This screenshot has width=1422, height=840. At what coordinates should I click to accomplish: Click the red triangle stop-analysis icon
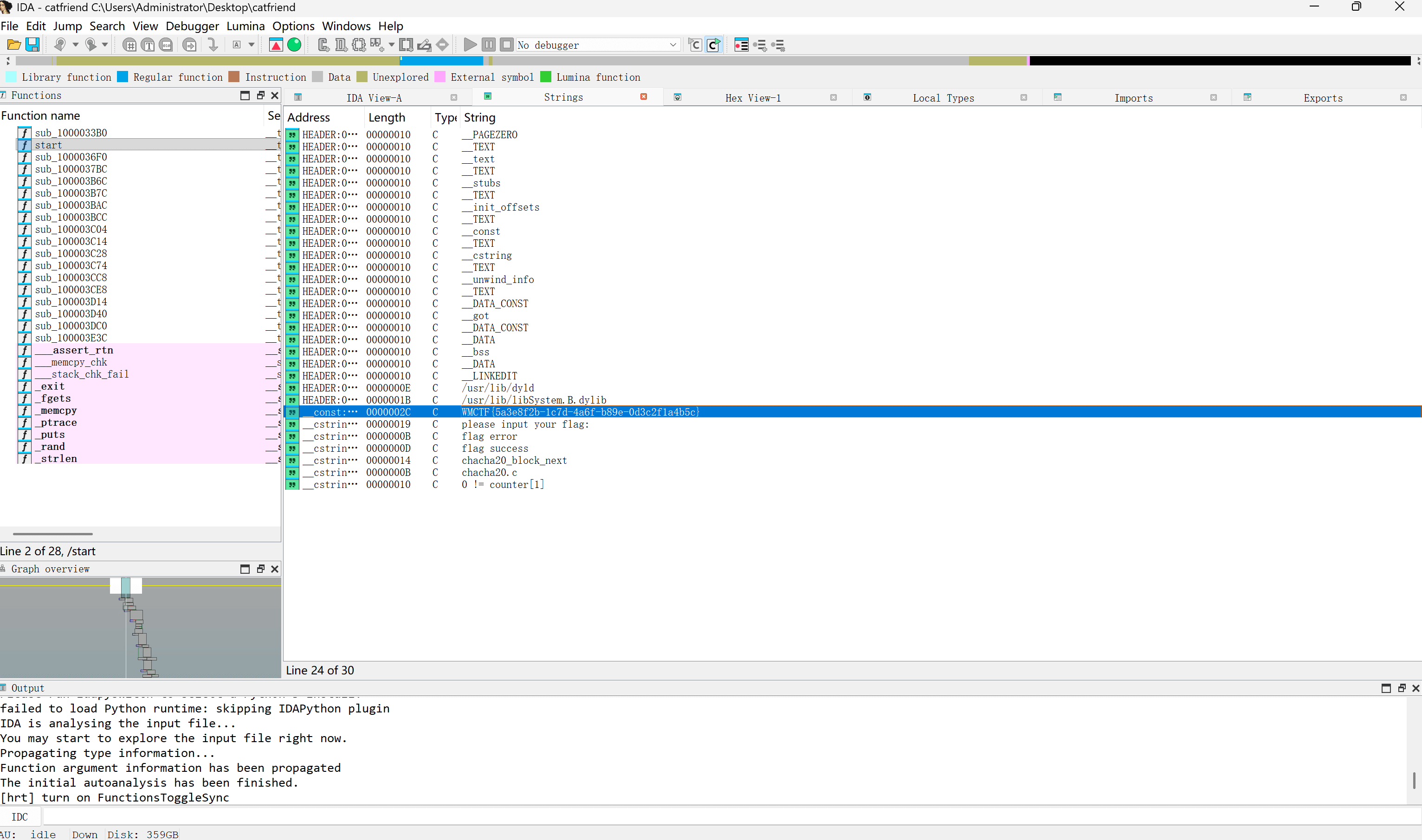coord(276,45)
